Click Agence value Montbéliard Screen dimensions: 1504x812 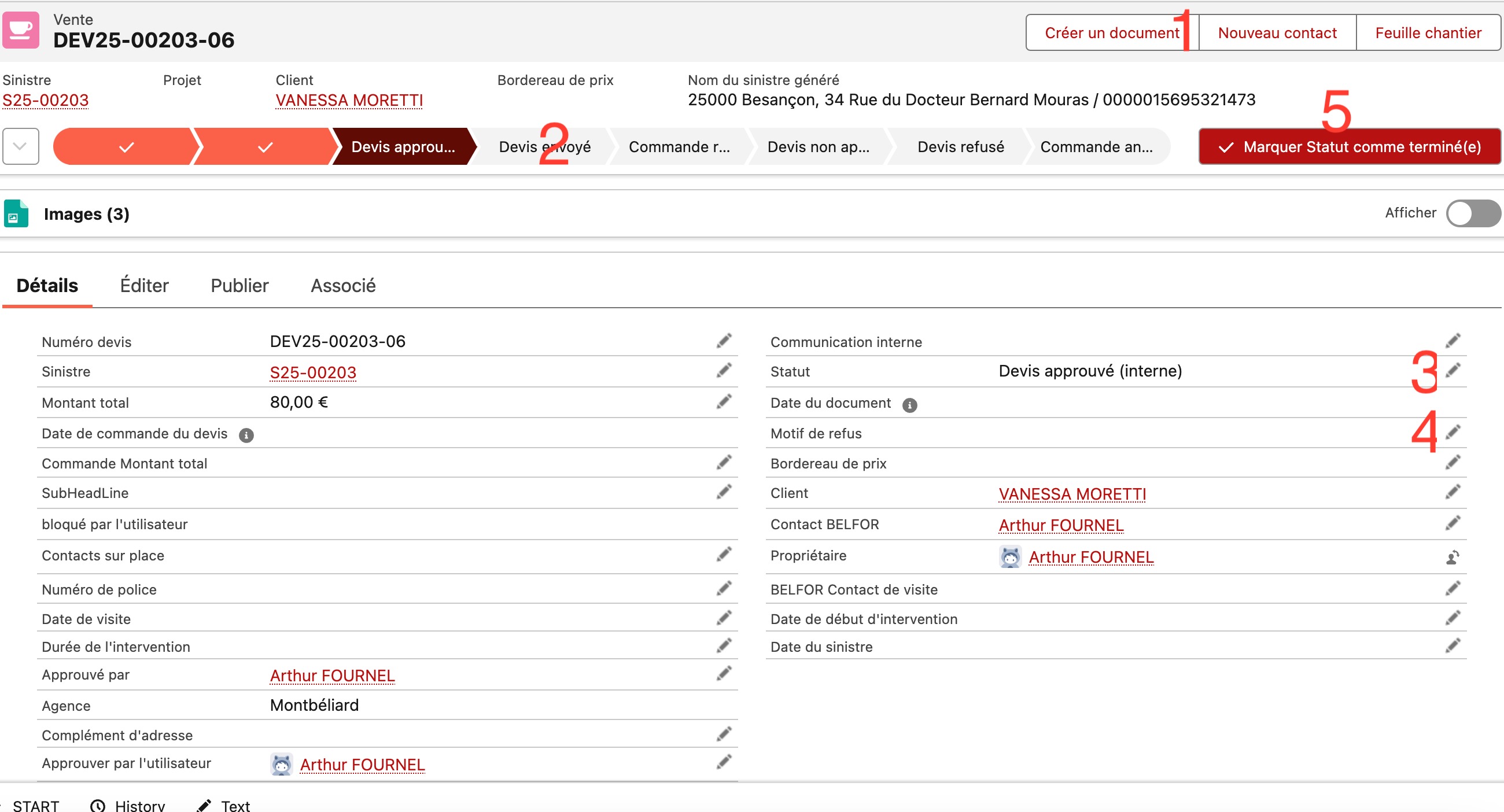coord(314,705)
